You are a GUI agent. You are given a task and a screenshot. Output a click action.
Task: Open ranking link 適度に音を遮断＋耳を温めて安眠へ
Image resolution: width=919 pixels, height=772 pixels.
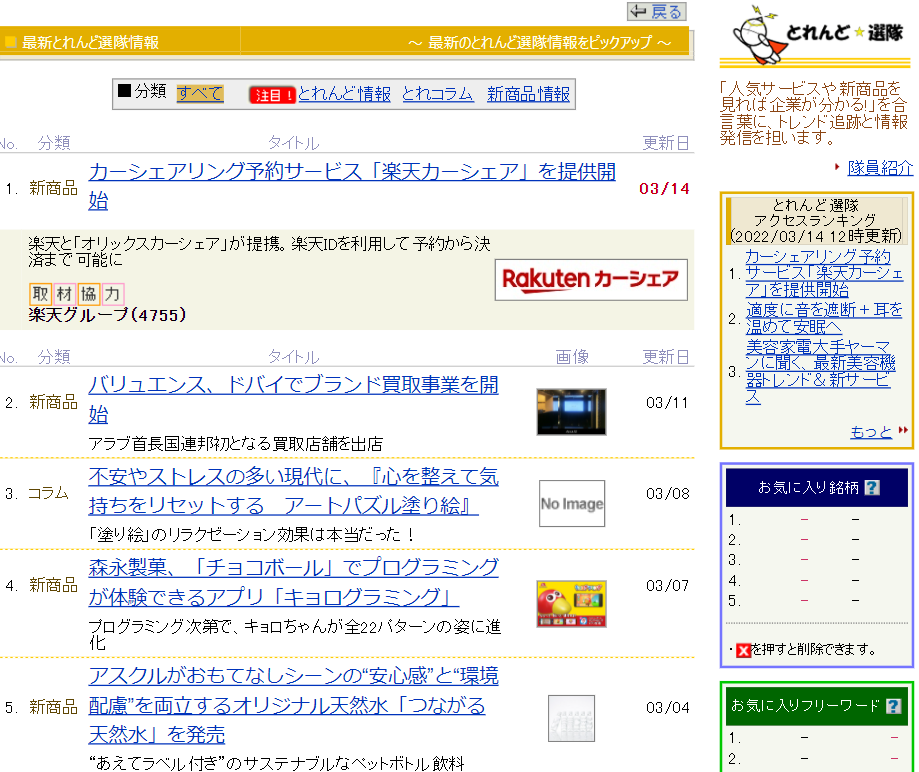[824, 318]
